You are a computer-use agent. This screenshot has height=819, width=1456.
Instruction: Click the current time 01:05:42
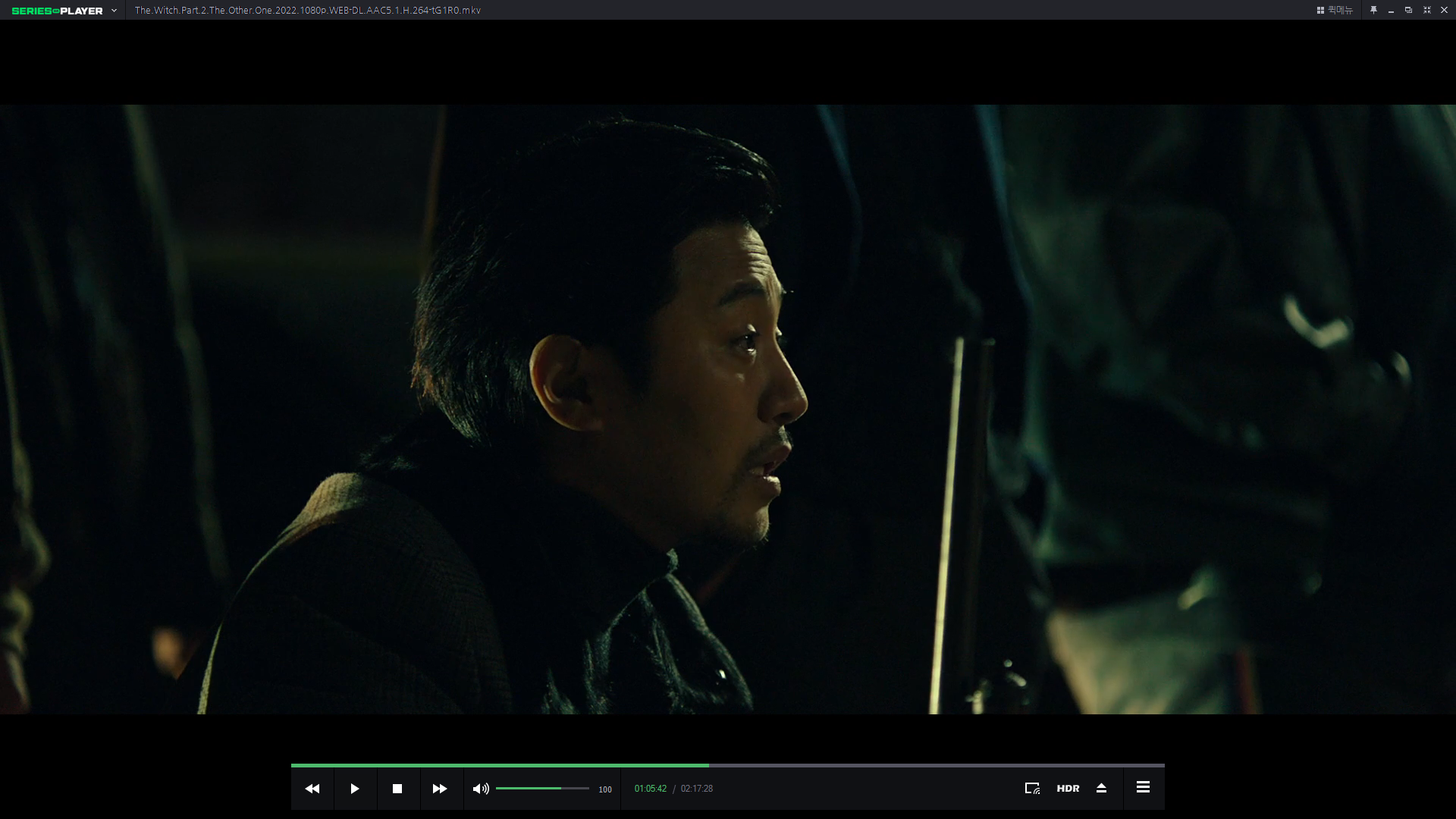pyautogui.click(x=651, y=789)
